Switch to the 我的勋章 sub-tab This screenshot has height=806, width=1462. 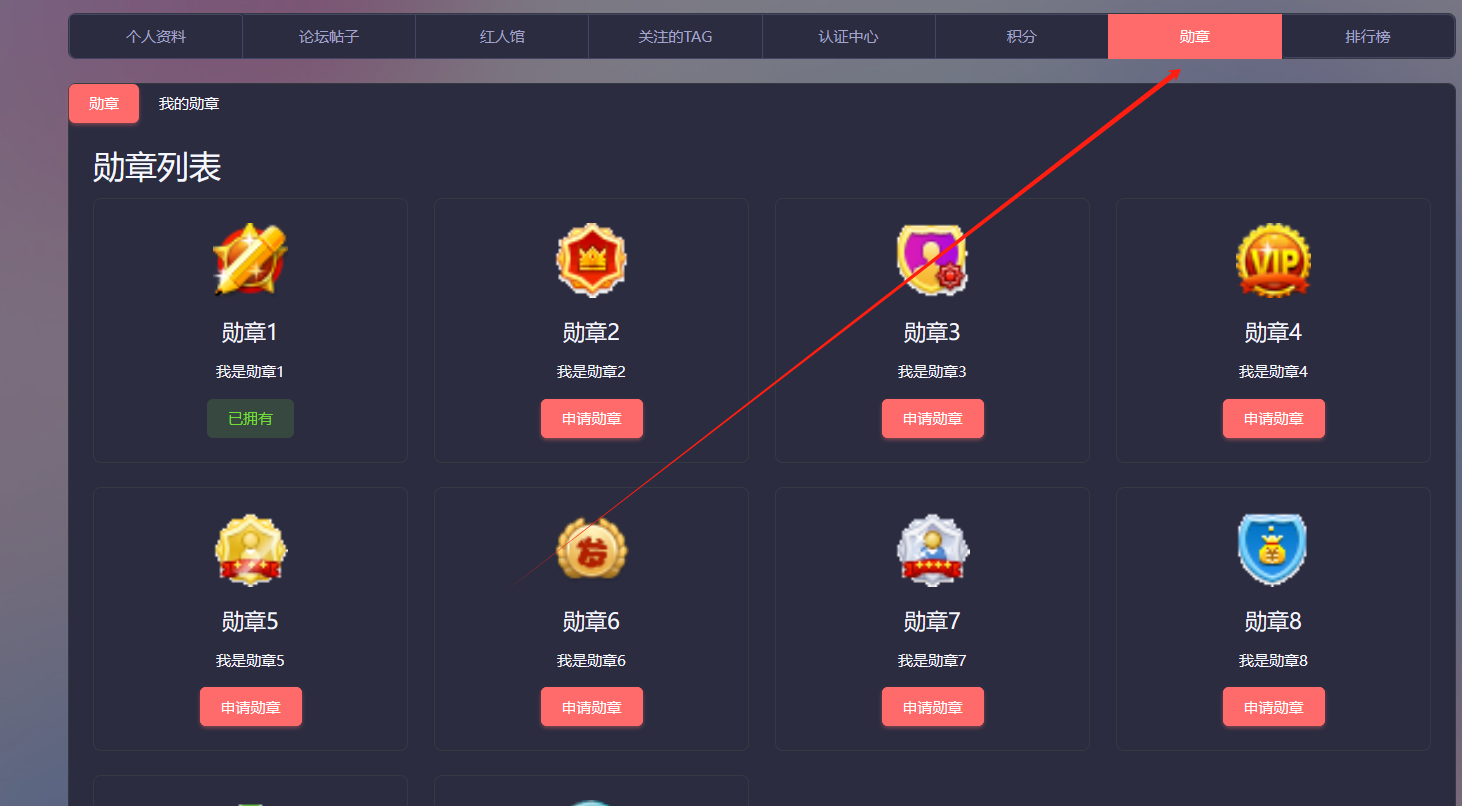pos(189,104)
